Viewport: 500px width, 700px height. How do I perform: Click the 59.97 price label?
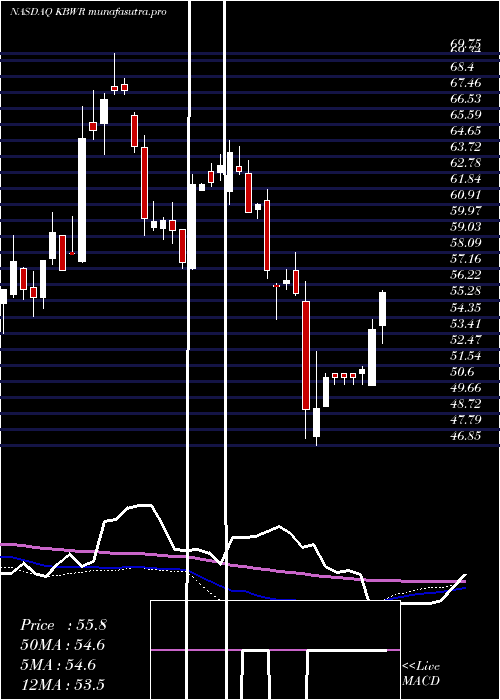tap(466, 211)
